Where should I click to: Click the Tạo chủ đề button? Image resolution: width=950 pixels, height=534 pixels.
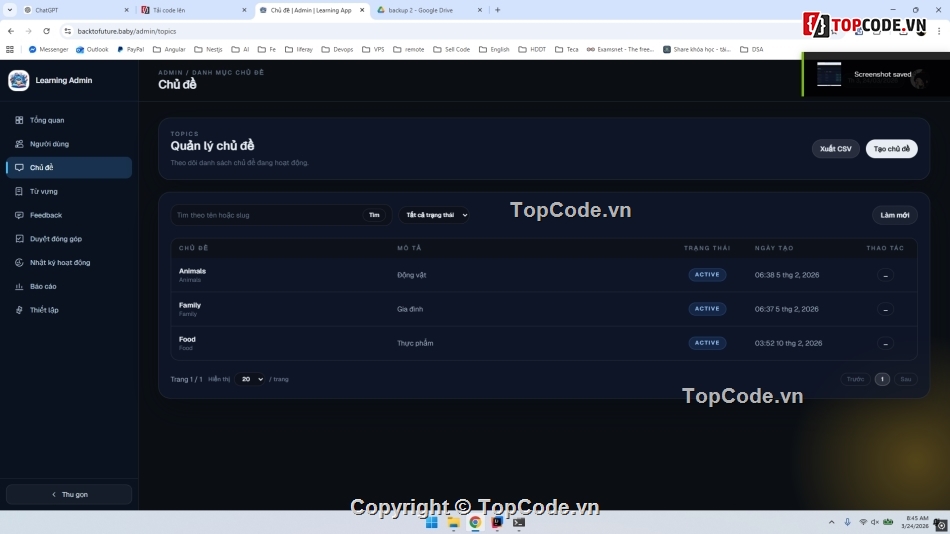891,149
